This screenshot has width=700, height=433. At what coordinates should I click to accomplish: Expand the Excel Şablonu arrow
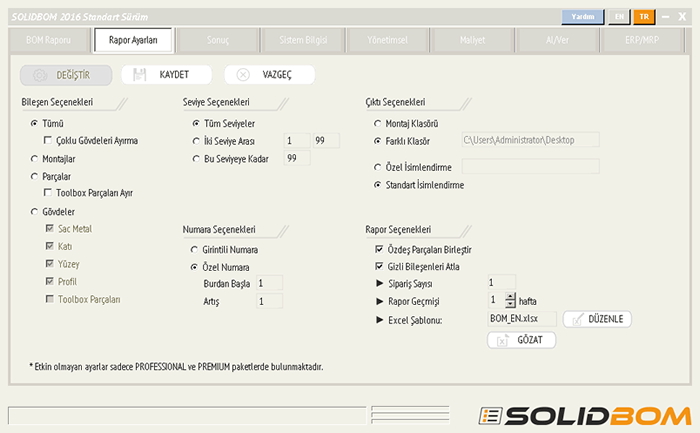coord(379,320)
